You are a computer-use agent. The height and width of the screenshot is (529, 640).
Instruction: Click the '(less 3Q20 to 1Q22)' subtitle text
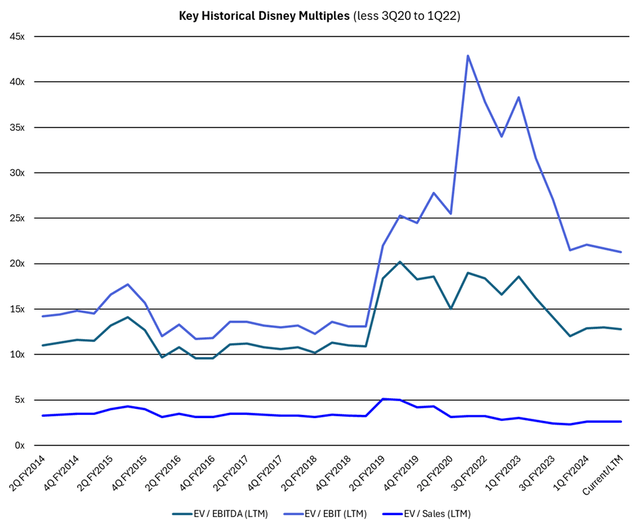407,16
